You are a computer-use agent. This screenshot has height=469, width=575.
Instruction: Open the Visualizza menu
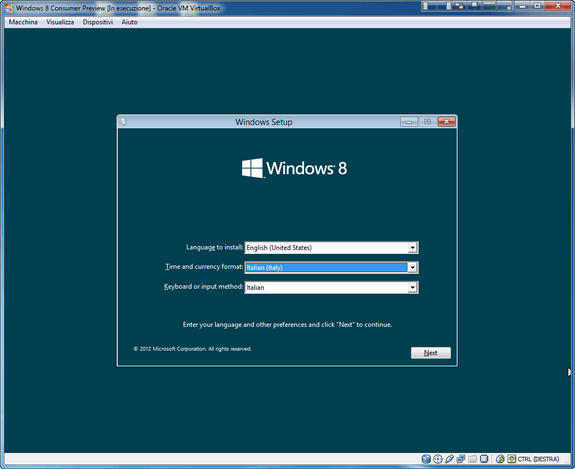pos(60,22)
